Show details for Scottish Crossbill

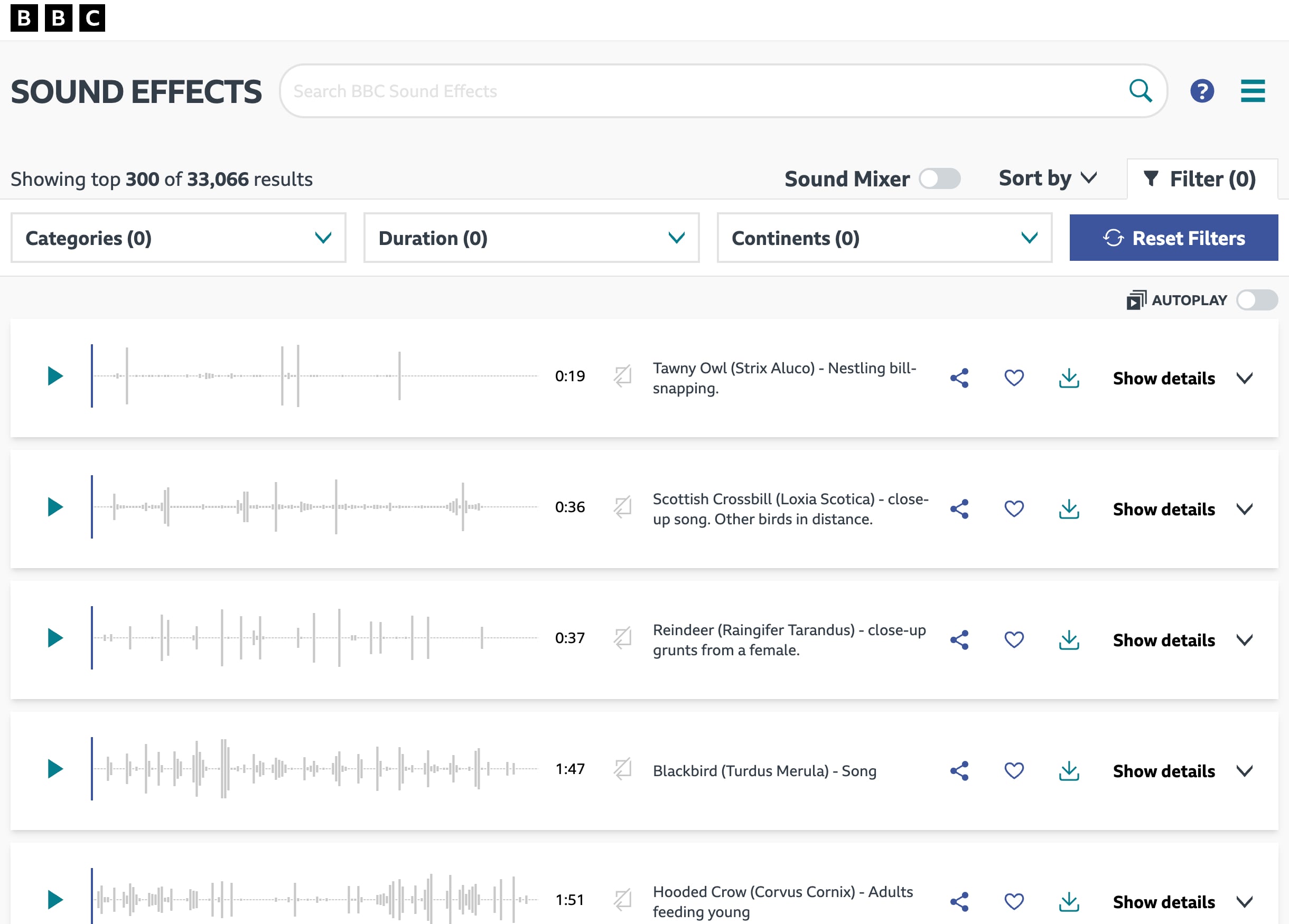point(1183,509)
